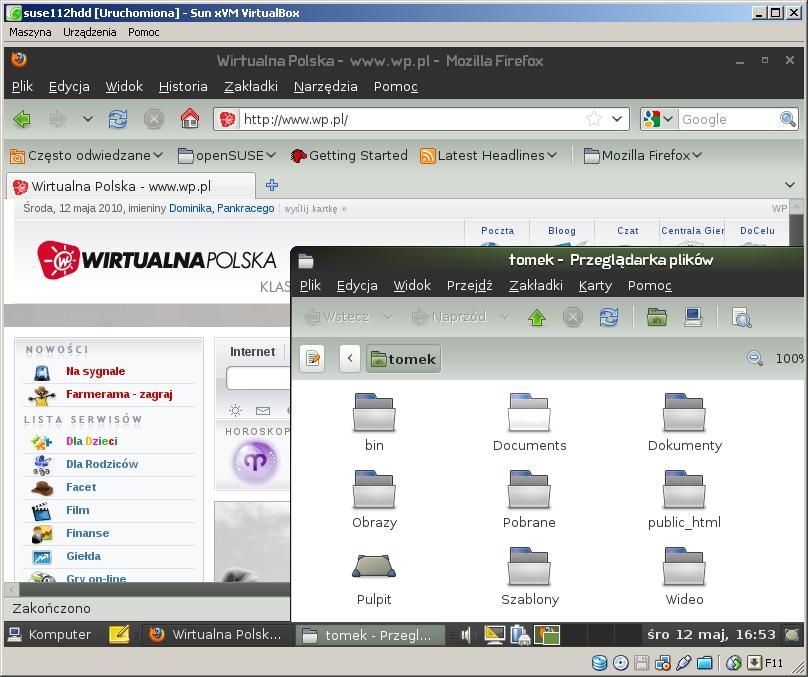The image size is (808, 677).
Task: Click the Farmerama - zagraj link
Action: pyautogui.click(x=119, y=394)
